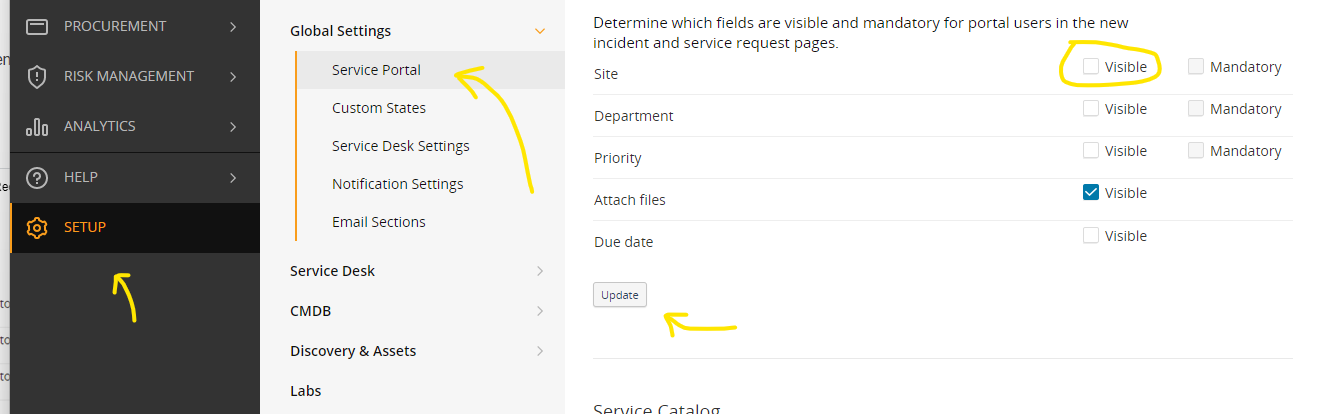Open the Labs section
The width and height of the screenshot is (1336, 414).
(x=305, y=391)
